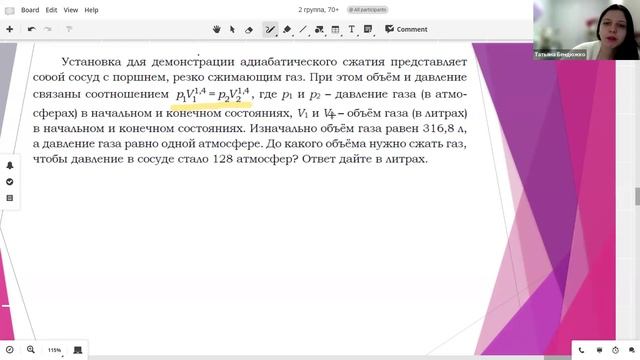Start a call with phone icon

tap(581, 350)
